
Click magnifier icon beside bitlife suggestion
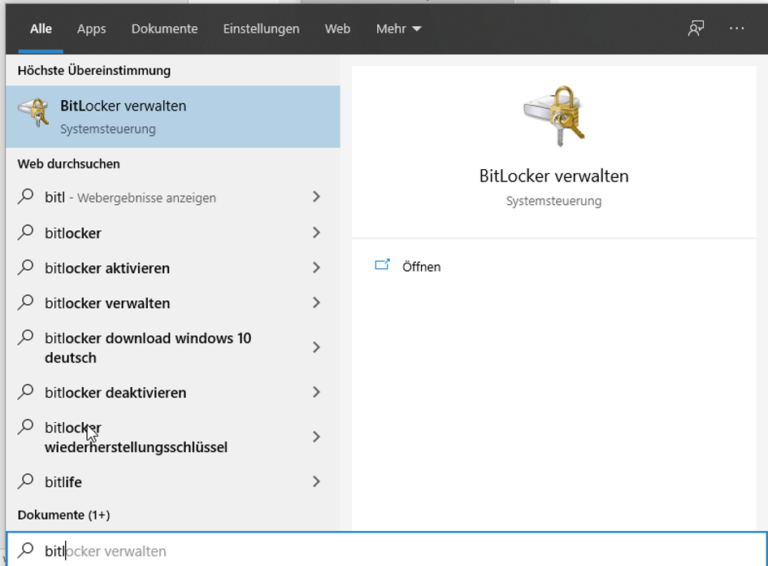point(27,482)
